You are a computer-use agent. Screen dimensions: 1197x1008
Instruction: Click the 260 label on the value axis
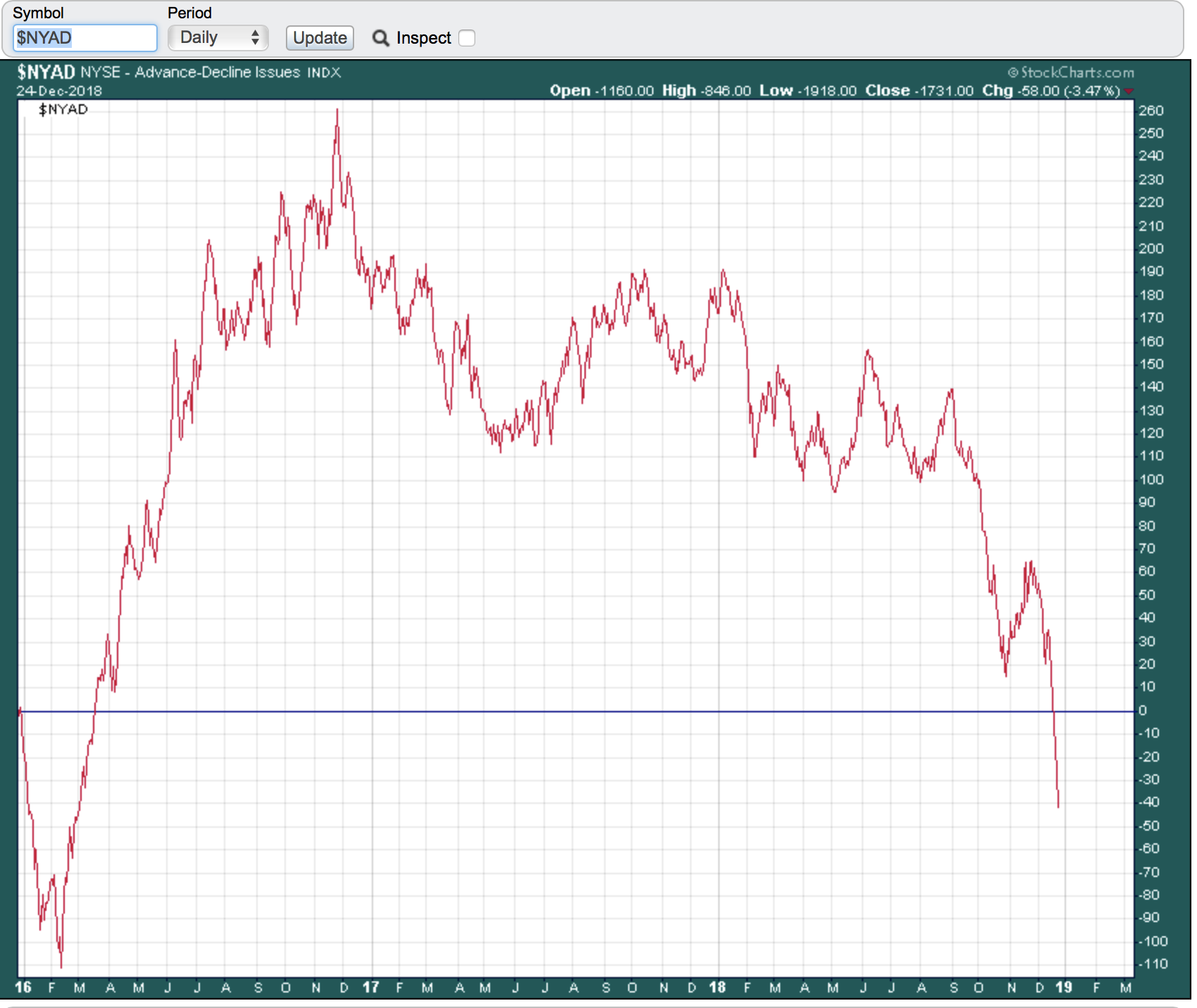point(1151,111)
